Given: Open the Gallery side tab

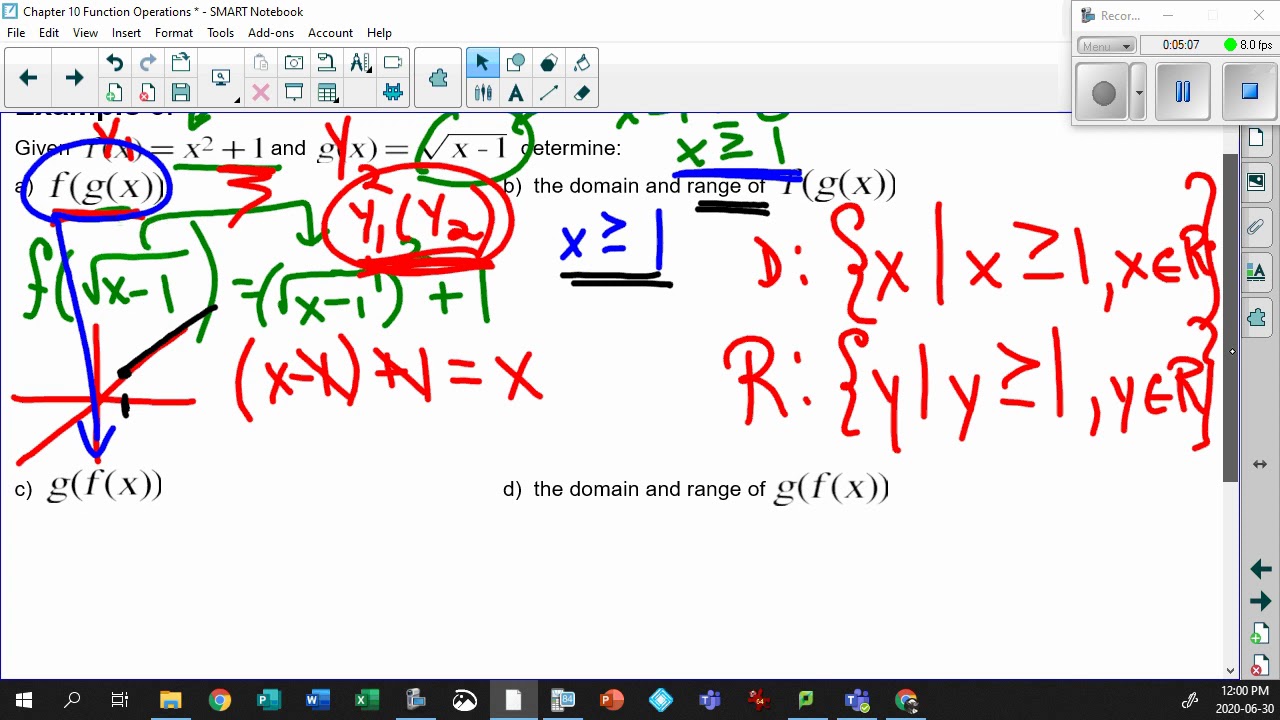Looking at the screenshot, I should pyautogui.click(x=1256, y=183).
